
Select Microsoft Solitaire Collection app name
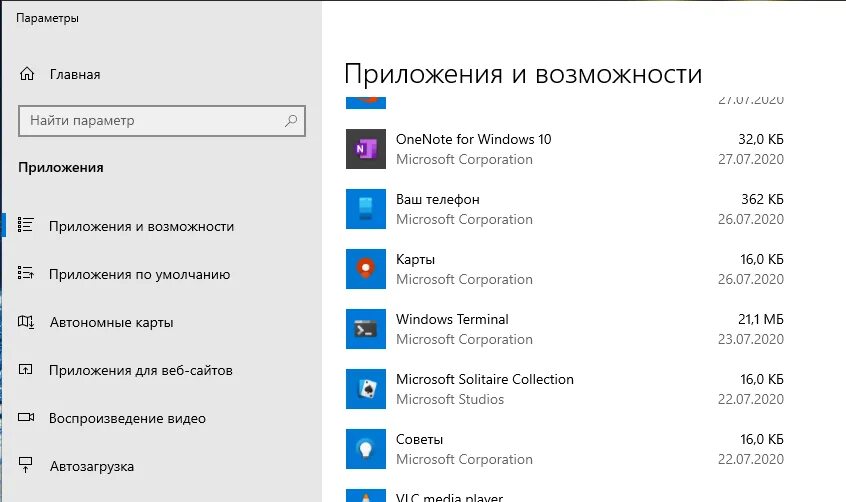pos(485,379)
